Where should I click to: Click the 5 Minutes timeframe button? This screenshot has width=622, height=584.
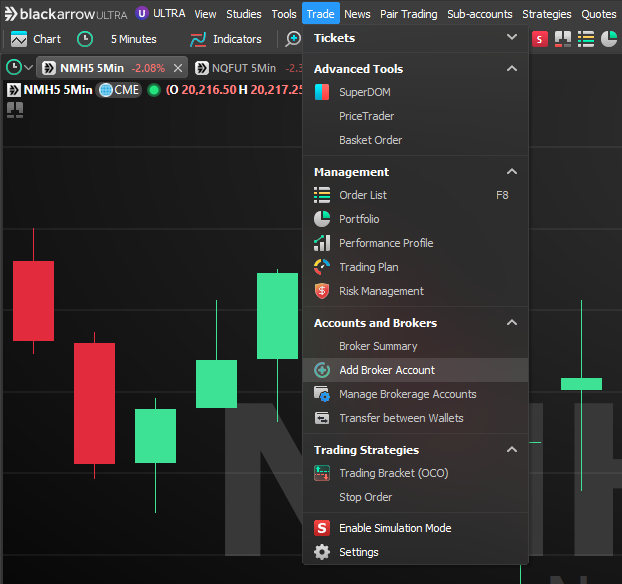click(x=132, y=39)
